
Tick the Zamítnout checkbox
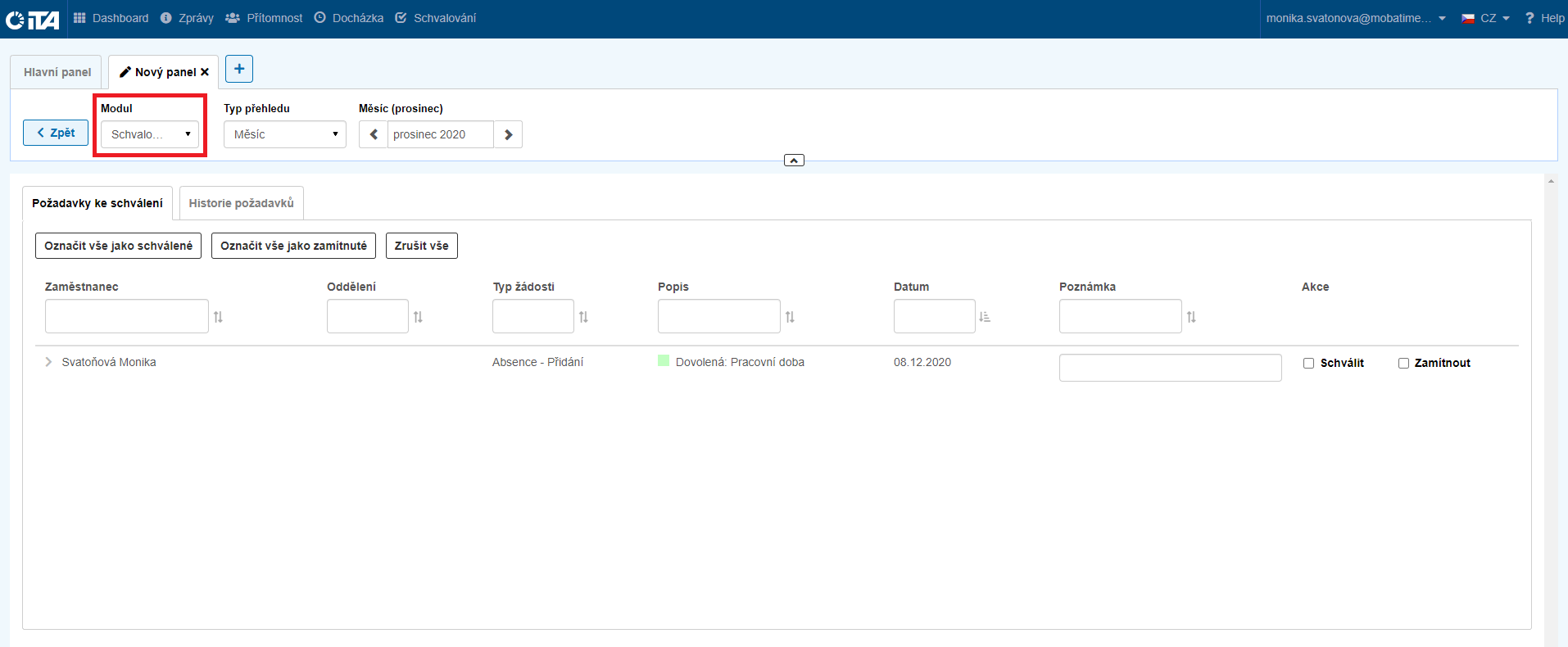click(x=1403, y=363)
